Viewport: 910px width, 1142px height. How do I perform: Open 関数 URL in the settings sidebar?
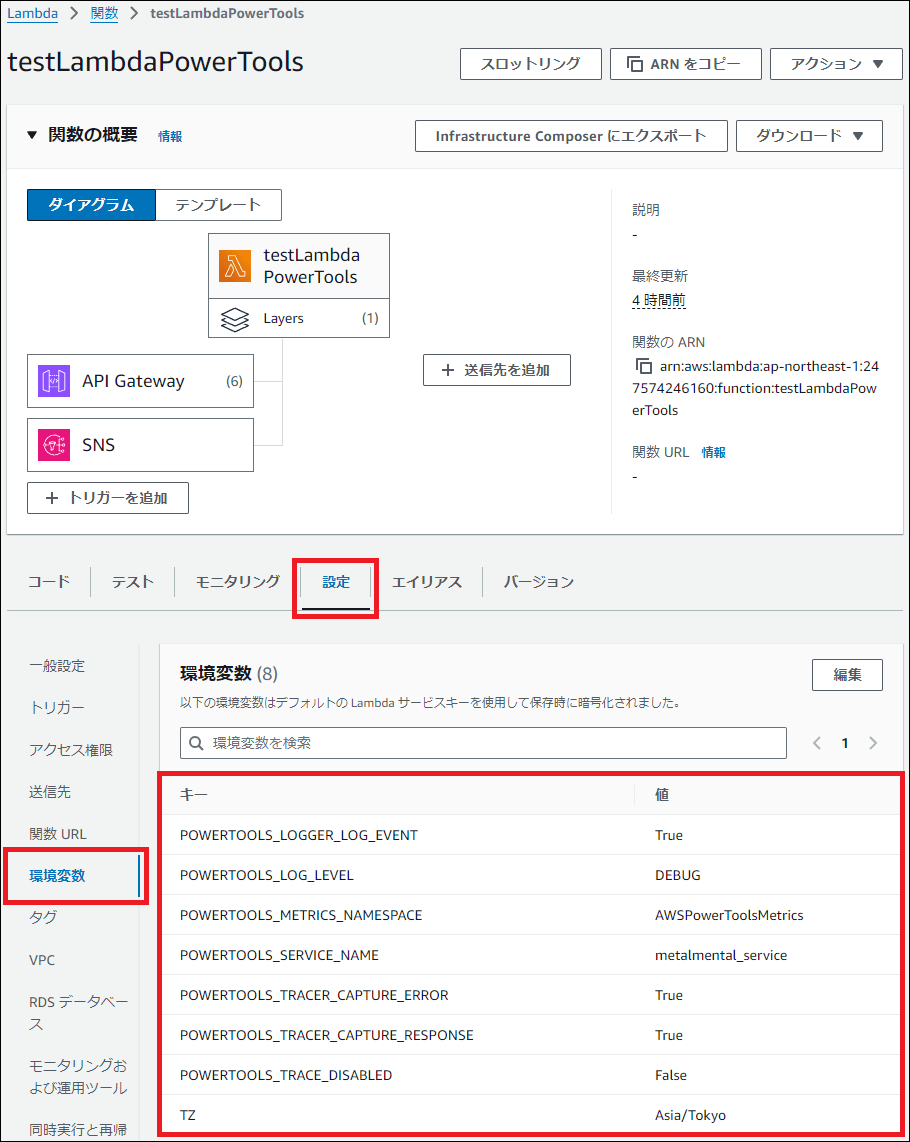58,834
